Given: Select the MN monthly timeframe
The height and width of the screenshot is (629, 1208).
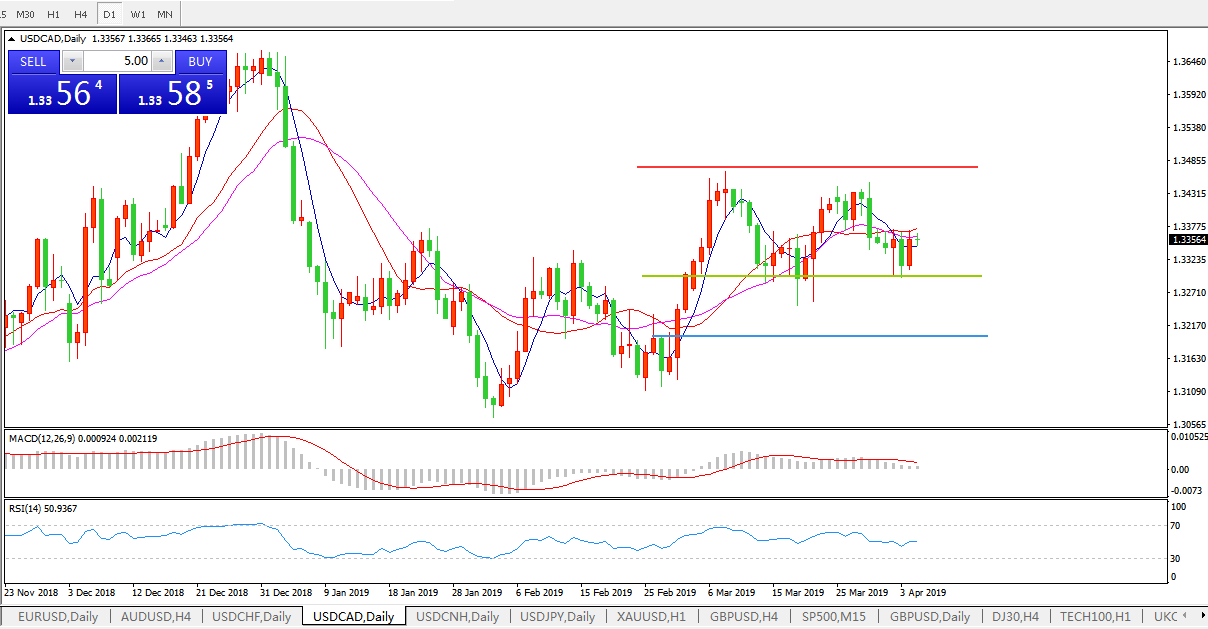Looking at the screenshot, I should tap(165, 14).
